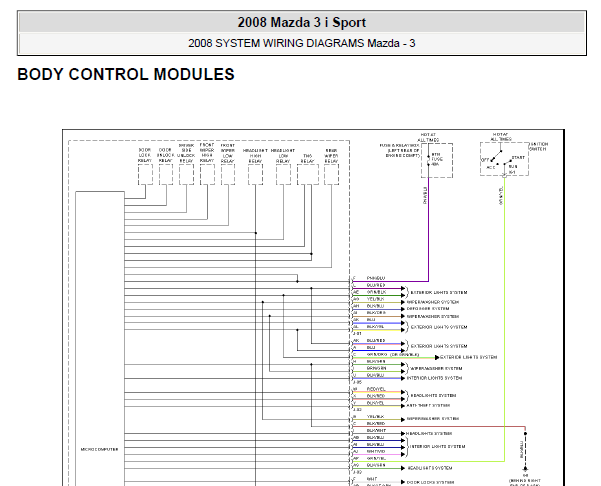Viewport: 601px width, 486px height.
Task: Click the 'IGNITION SWITCH' label
Action: point(539,146)
